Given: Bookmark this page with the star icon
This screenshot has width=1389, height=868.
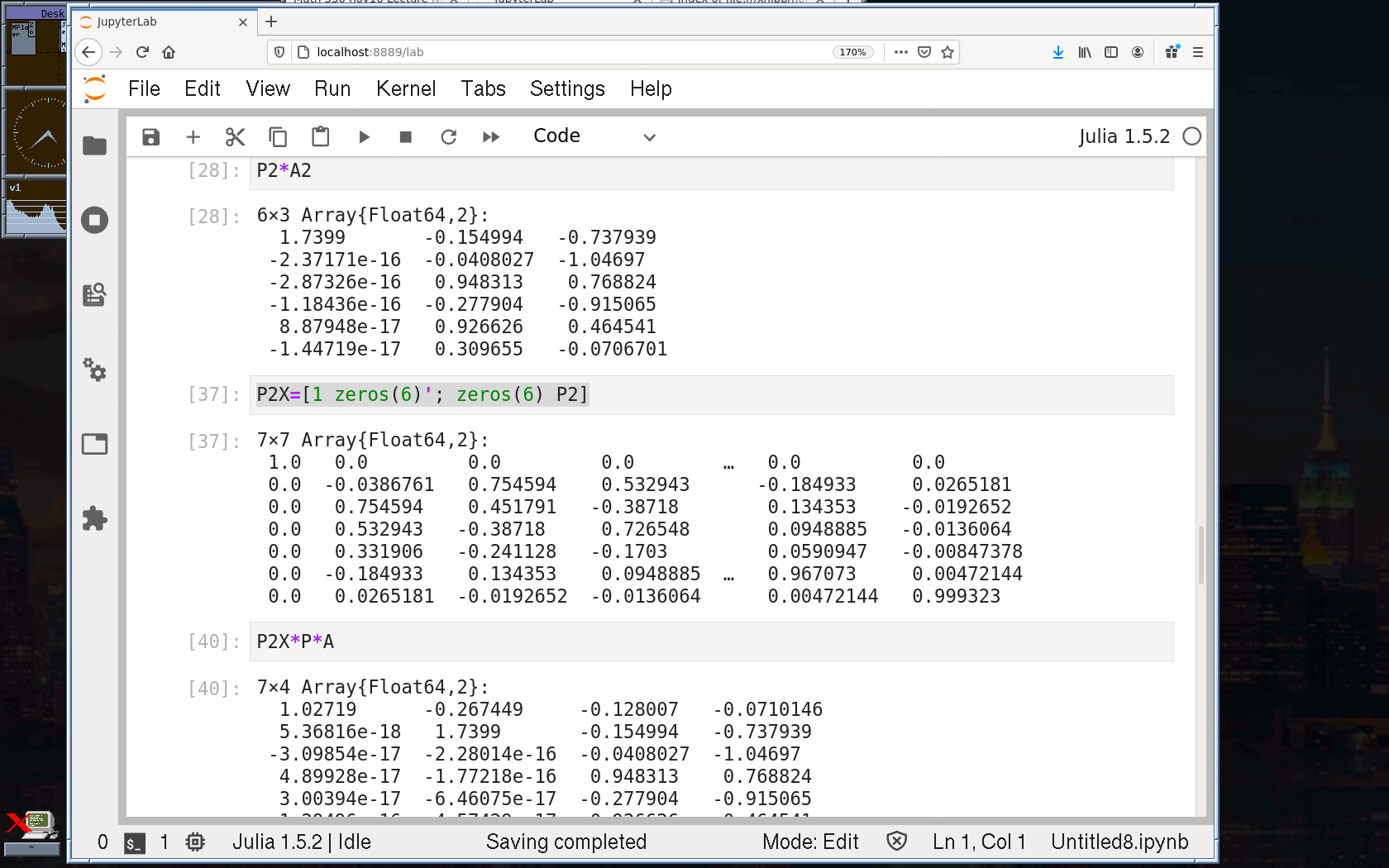Looking at the screenshot, I should pyautogui.click(x=947, y=52).
